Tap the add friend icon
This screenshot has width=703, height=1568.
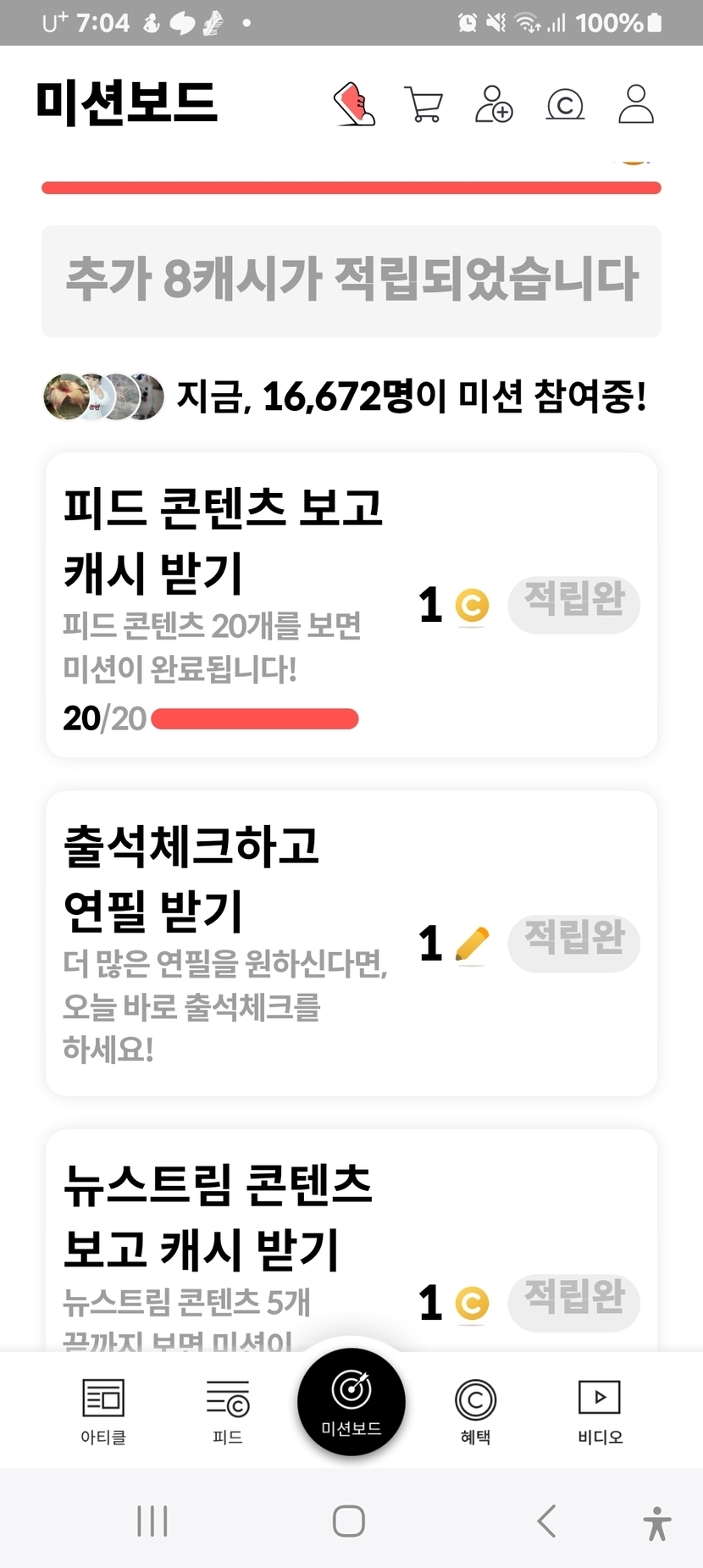(x=494, y=104)
